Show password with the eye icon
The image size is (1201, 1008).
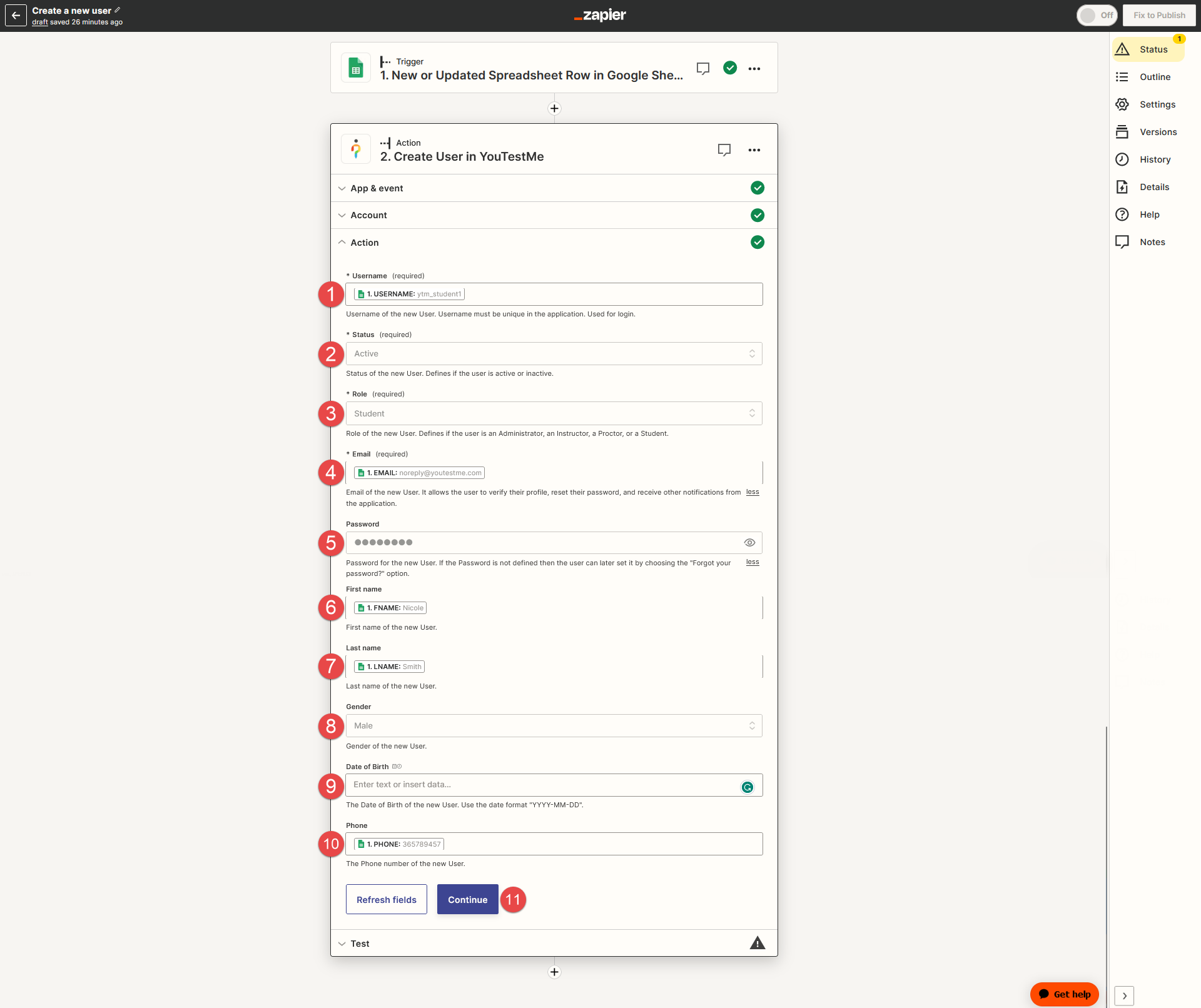pos(749,543)
